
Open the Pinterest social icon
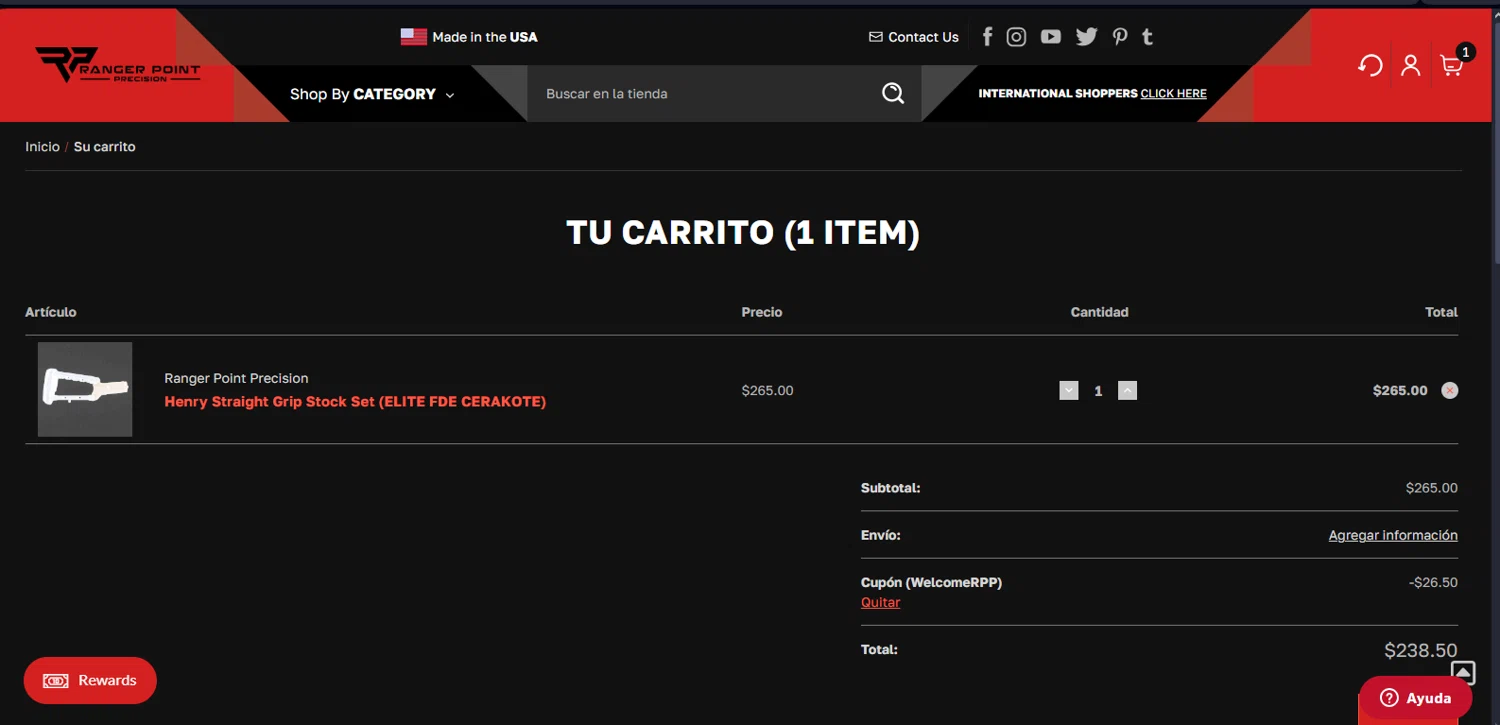click(1120, 37)
